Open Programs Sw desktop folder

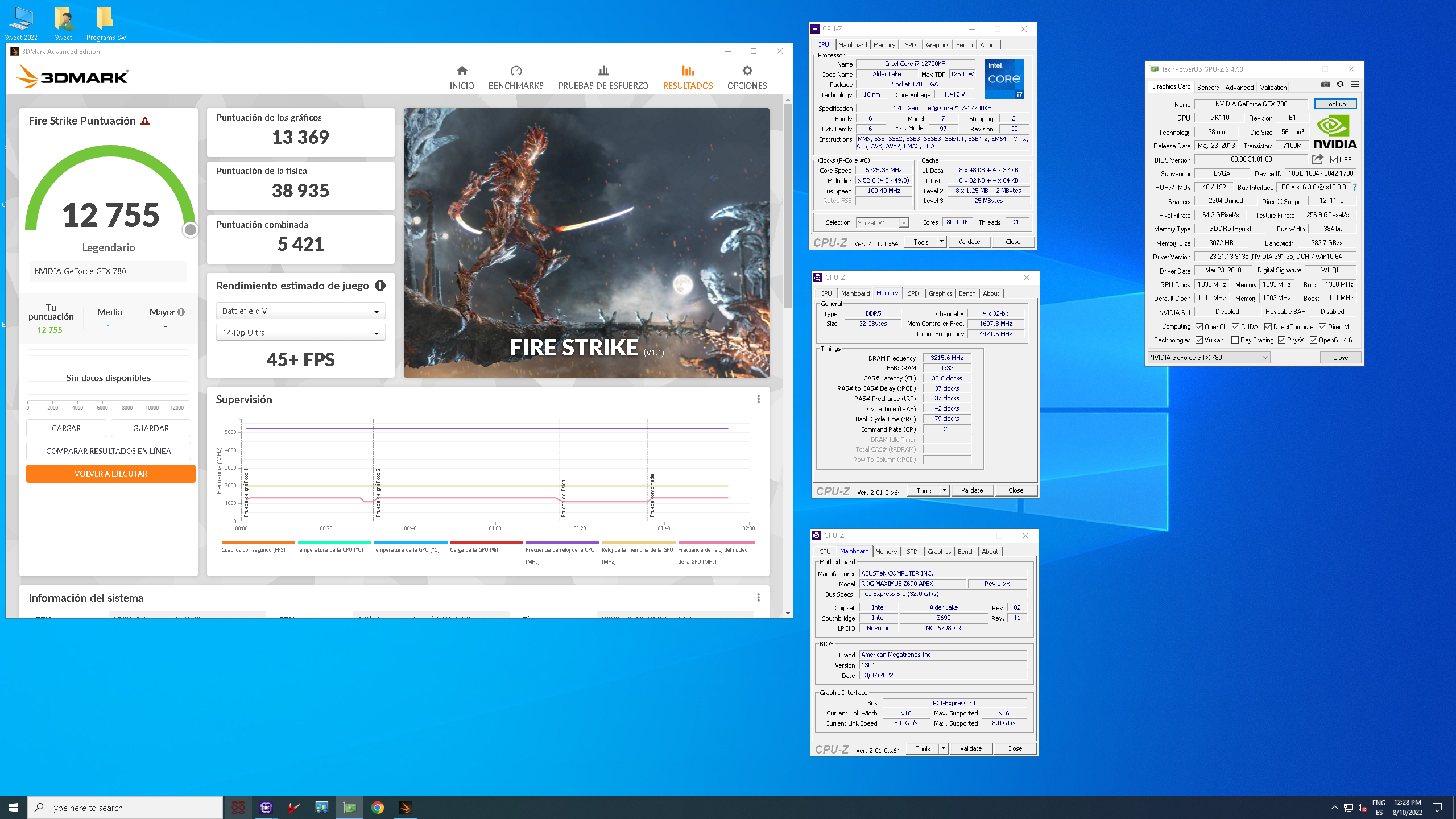tap(106, 23)
